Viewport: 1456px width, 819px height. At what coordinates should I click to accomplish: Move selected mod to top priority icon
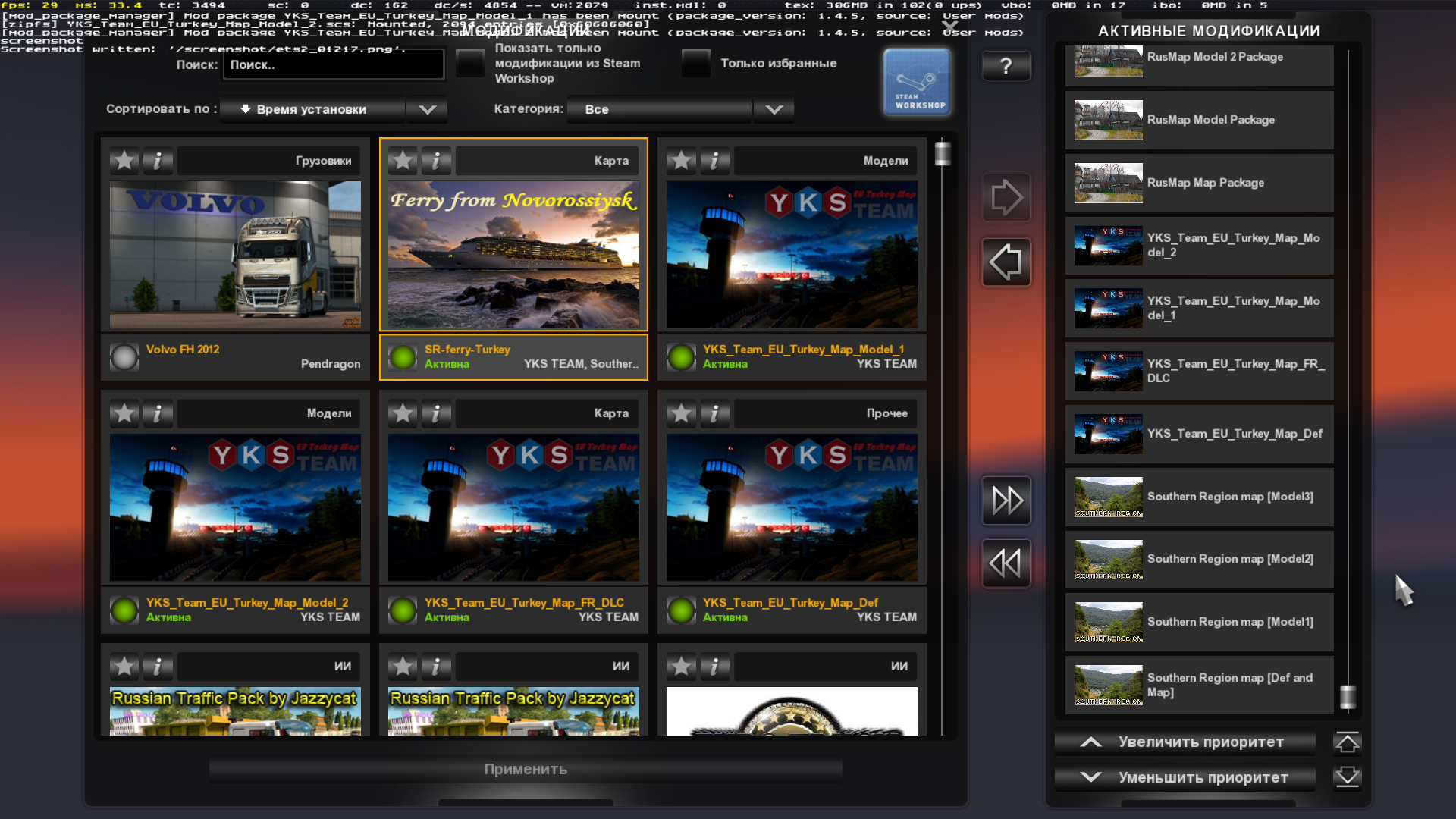point(1348,742)
